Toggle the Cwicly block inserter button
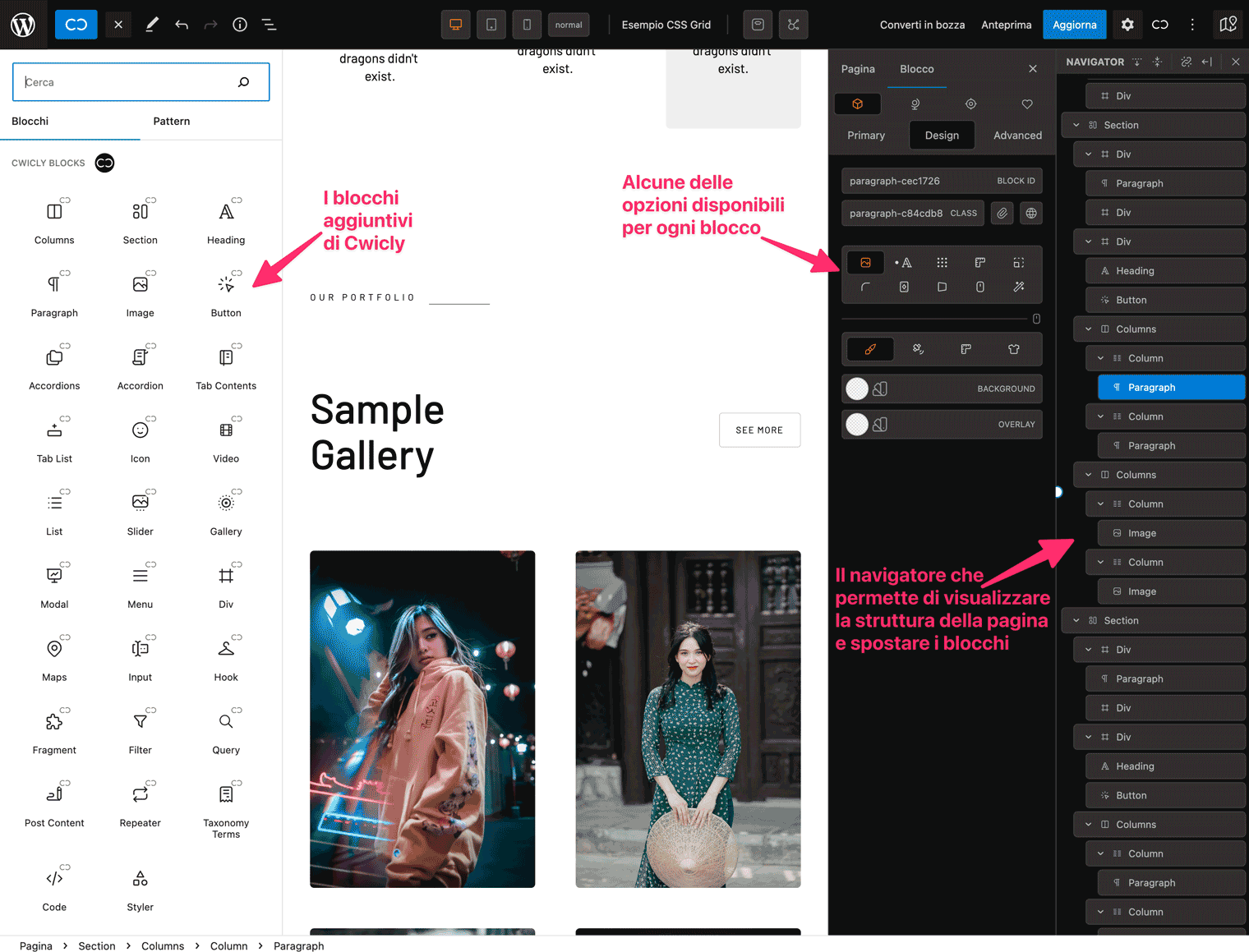This screenshot has height=952, width=1249. click(x=76, y=25)
